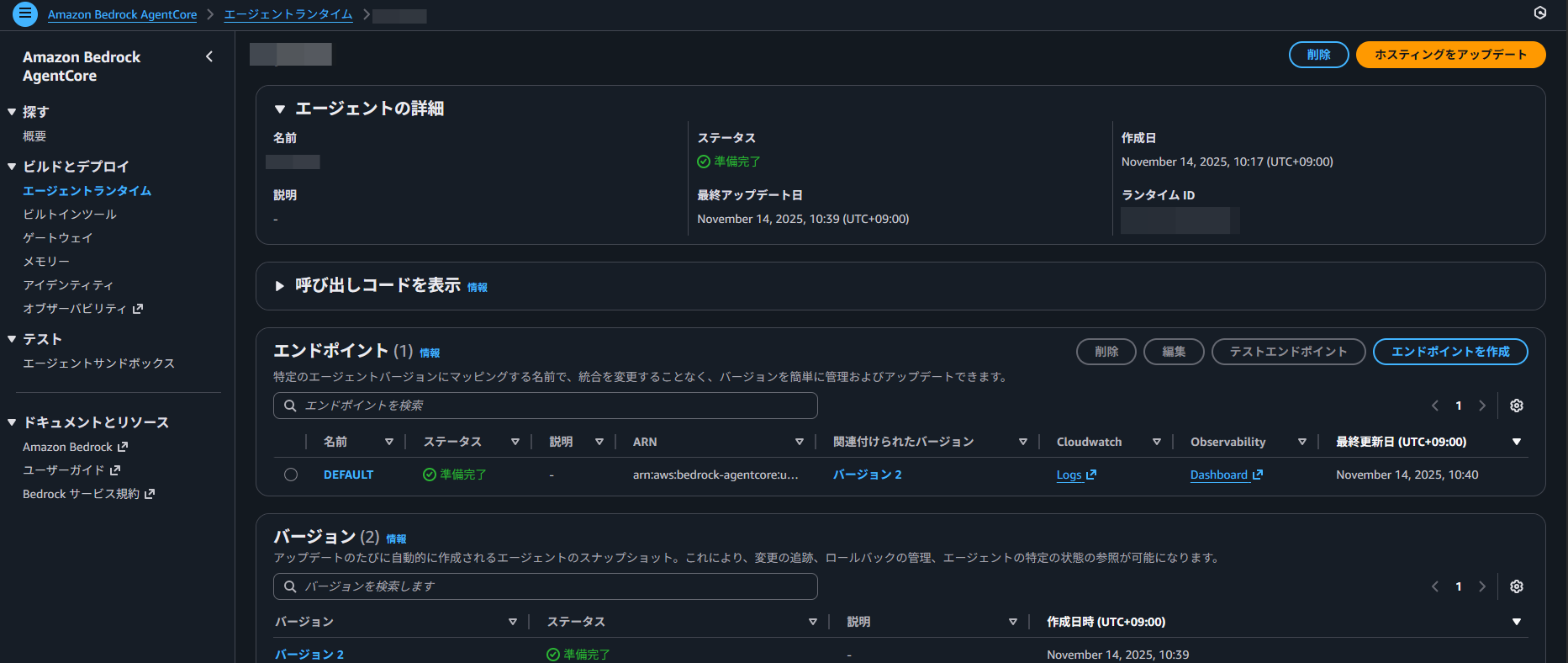Click the green status icon in DEFAULT row
The height and width of the screenshot is (663, 1568).
[430, 475]
